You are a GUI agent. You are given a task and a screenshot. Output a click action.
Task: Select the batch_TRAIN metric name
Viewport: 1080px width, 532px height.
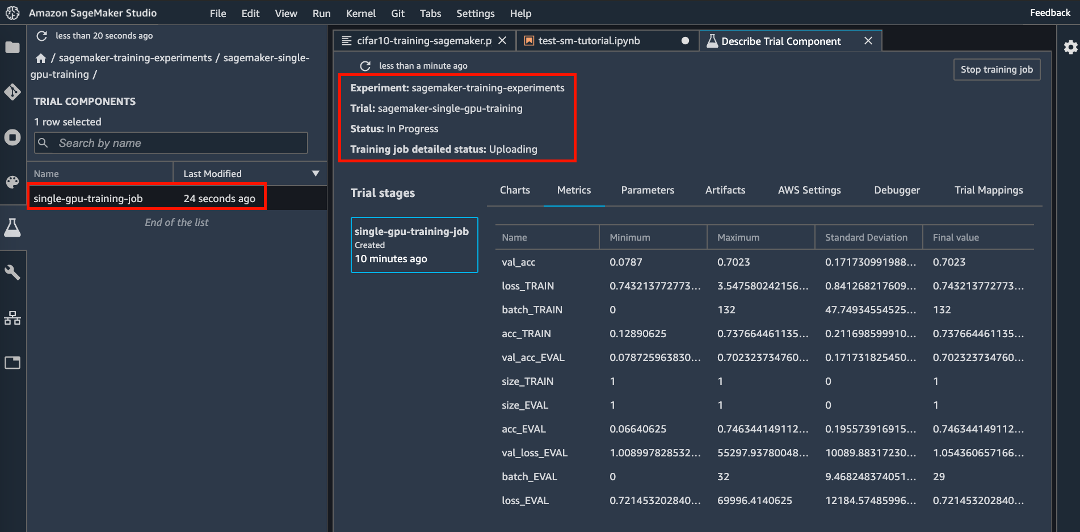[532, 309]
